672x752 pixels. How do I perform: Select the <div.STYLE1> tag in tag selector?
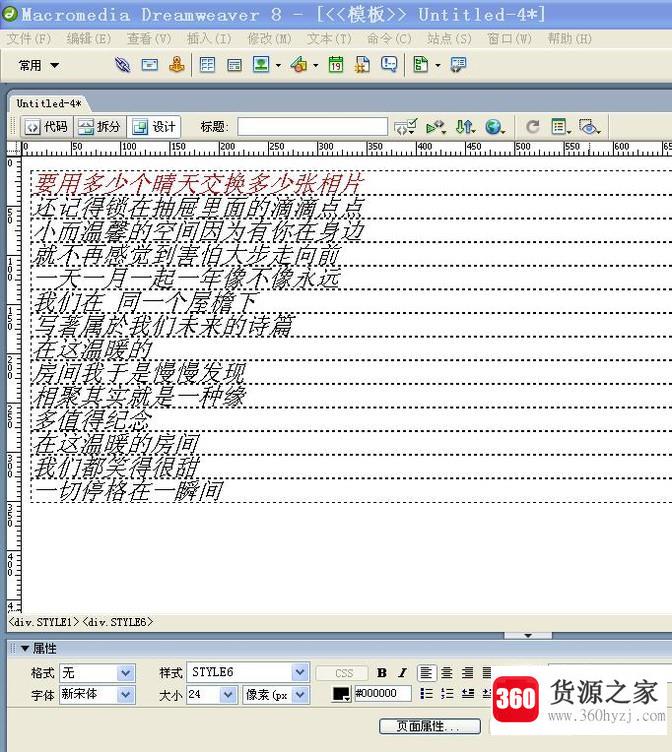(x=44, y=622)
